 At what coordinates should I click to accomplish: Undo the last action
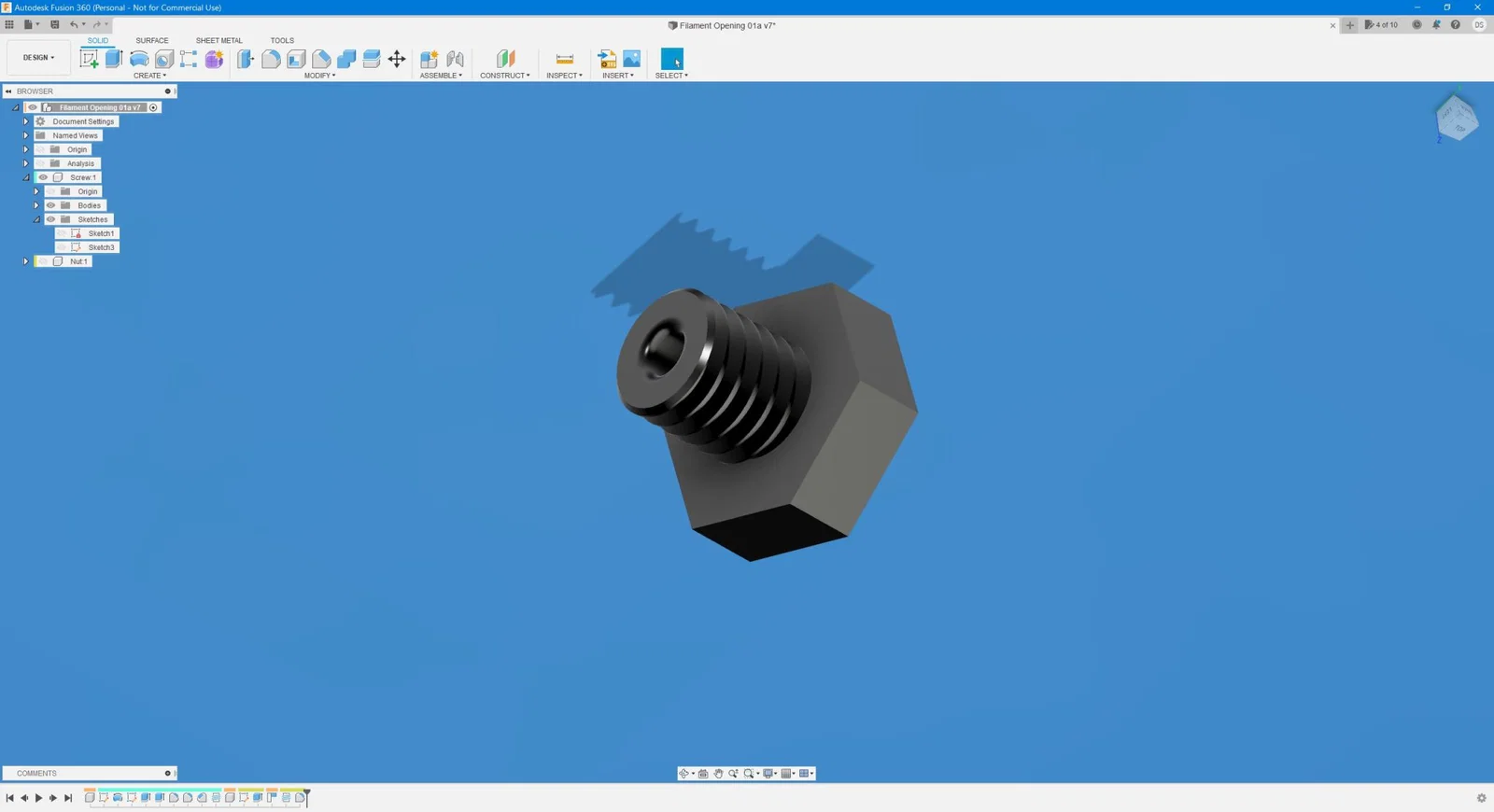(74, 25)
